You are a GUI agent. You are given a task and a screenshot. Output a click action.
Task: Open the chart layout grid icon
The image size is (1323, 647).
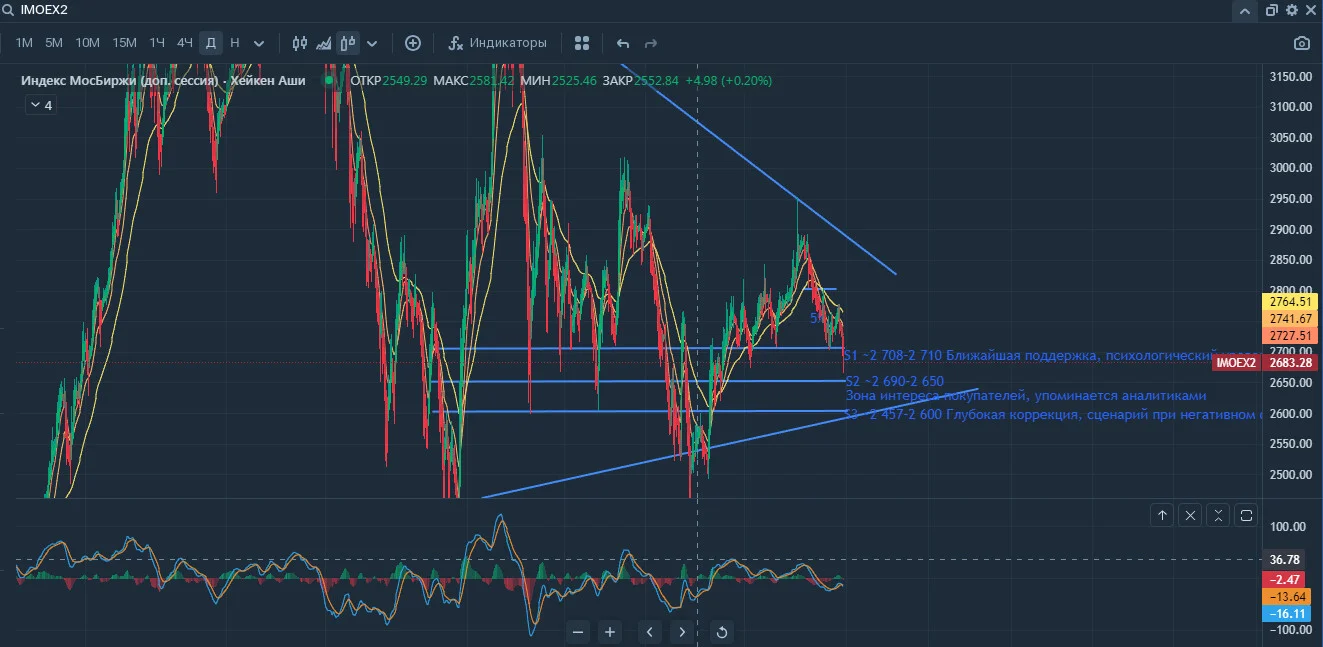point(582,43)
